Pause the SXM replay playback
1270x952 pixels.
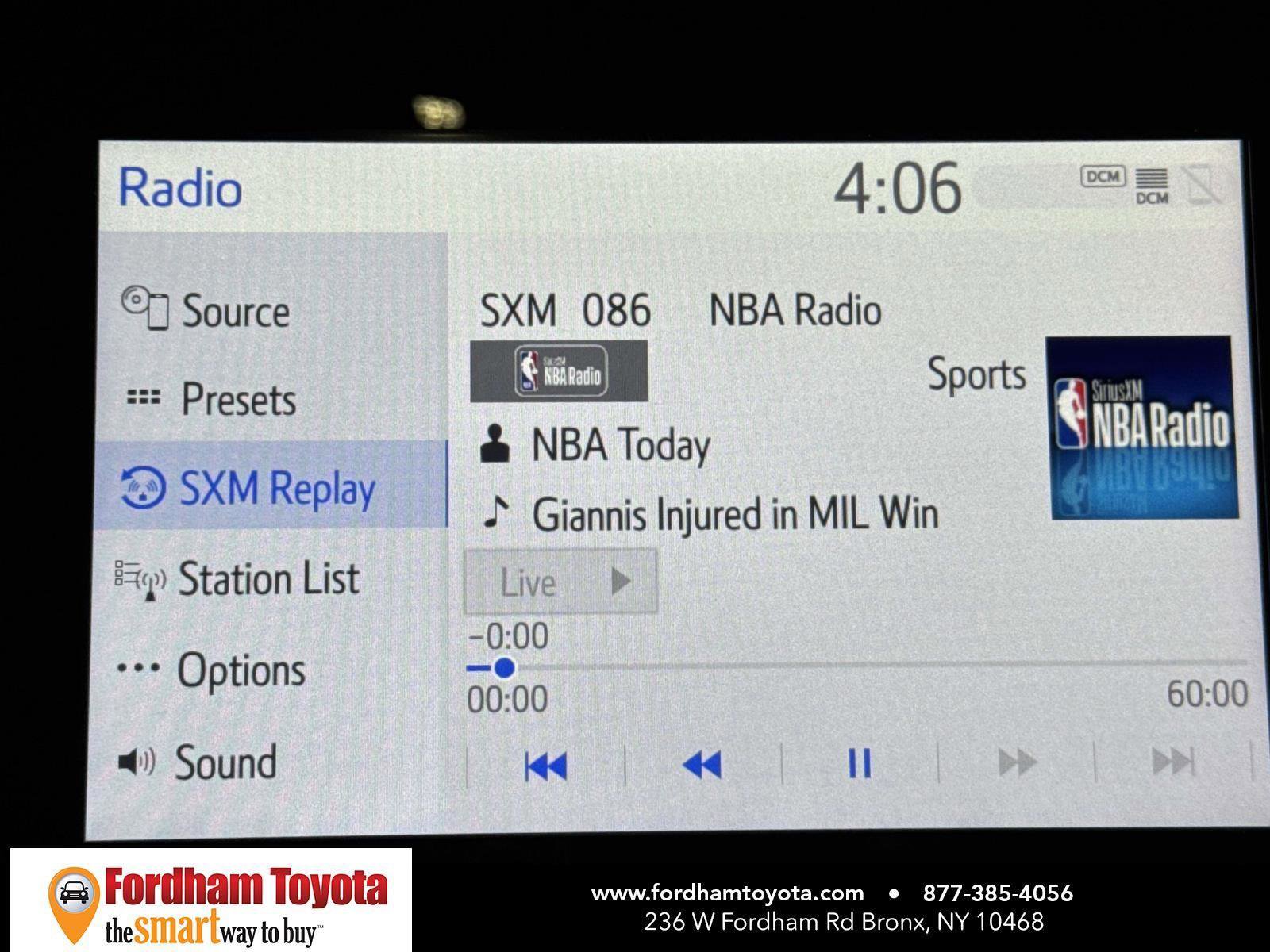point(860,764)
